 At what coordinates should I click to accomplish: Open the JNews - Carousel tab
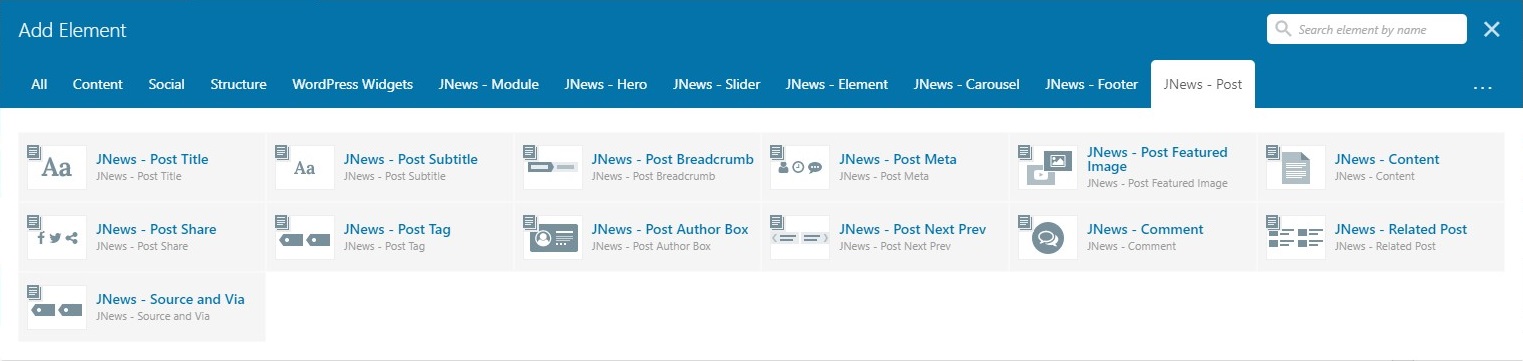[x=967, y=84]
